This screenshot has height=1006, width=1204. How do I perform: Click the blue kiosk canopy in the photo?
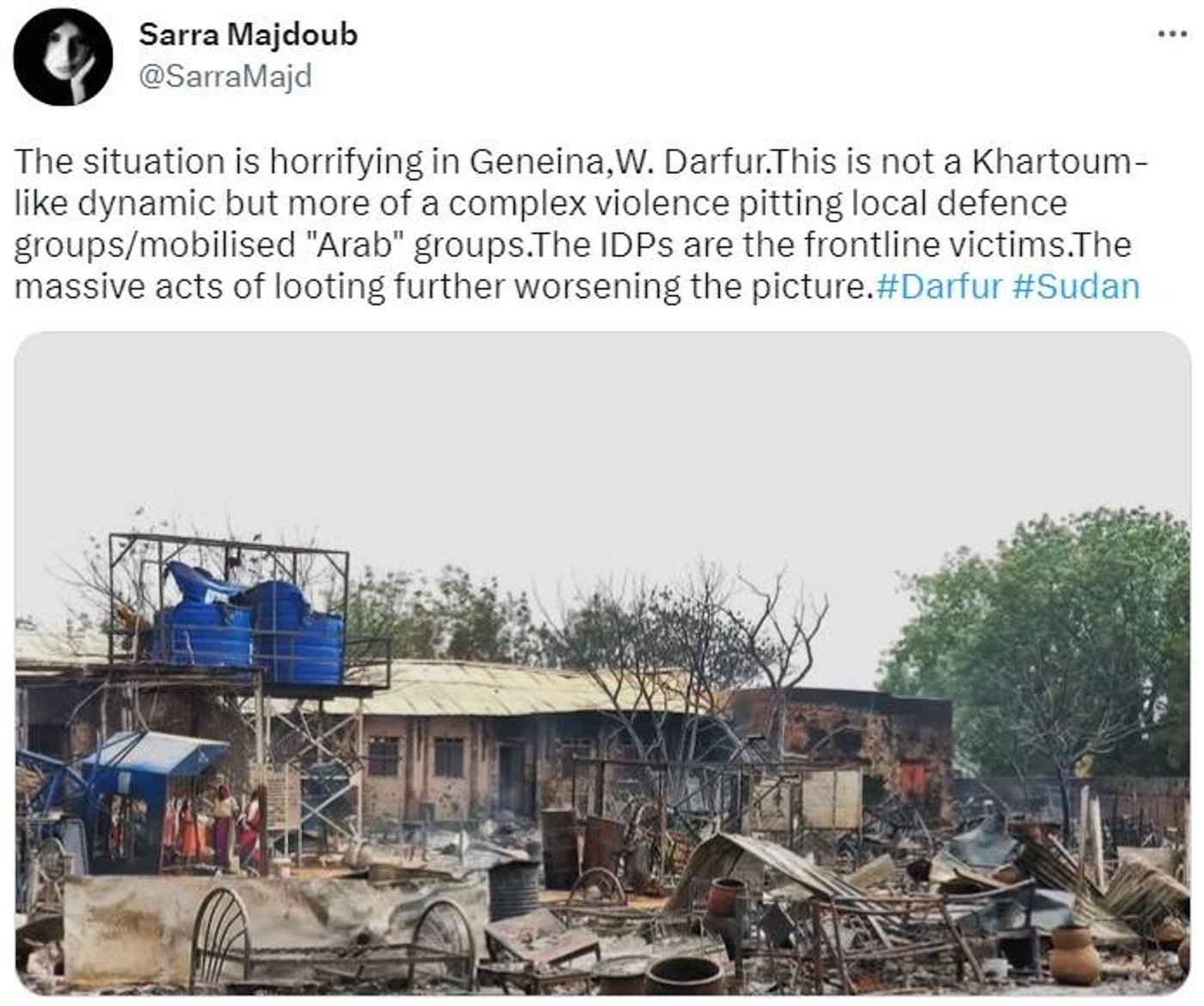click(x=153, y=753)
